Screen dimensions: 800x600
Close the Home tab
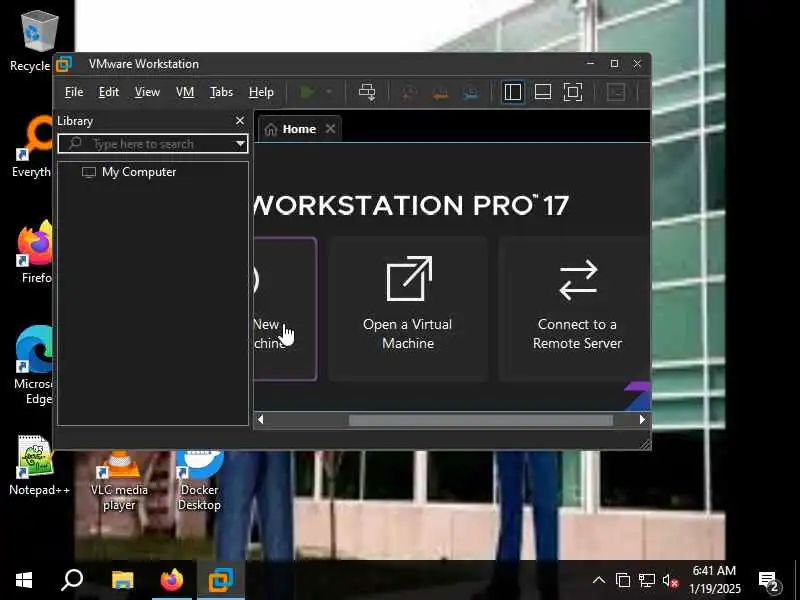point(331,129)
